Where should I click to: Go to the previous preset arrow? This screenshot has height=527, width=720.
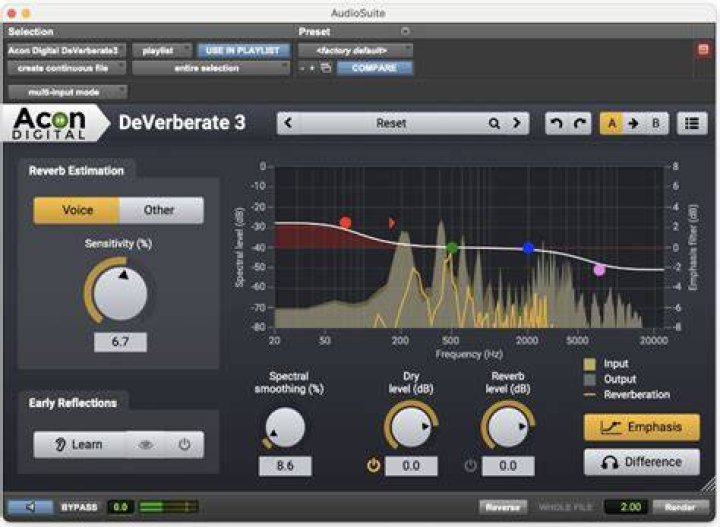(x=288, y=123)
